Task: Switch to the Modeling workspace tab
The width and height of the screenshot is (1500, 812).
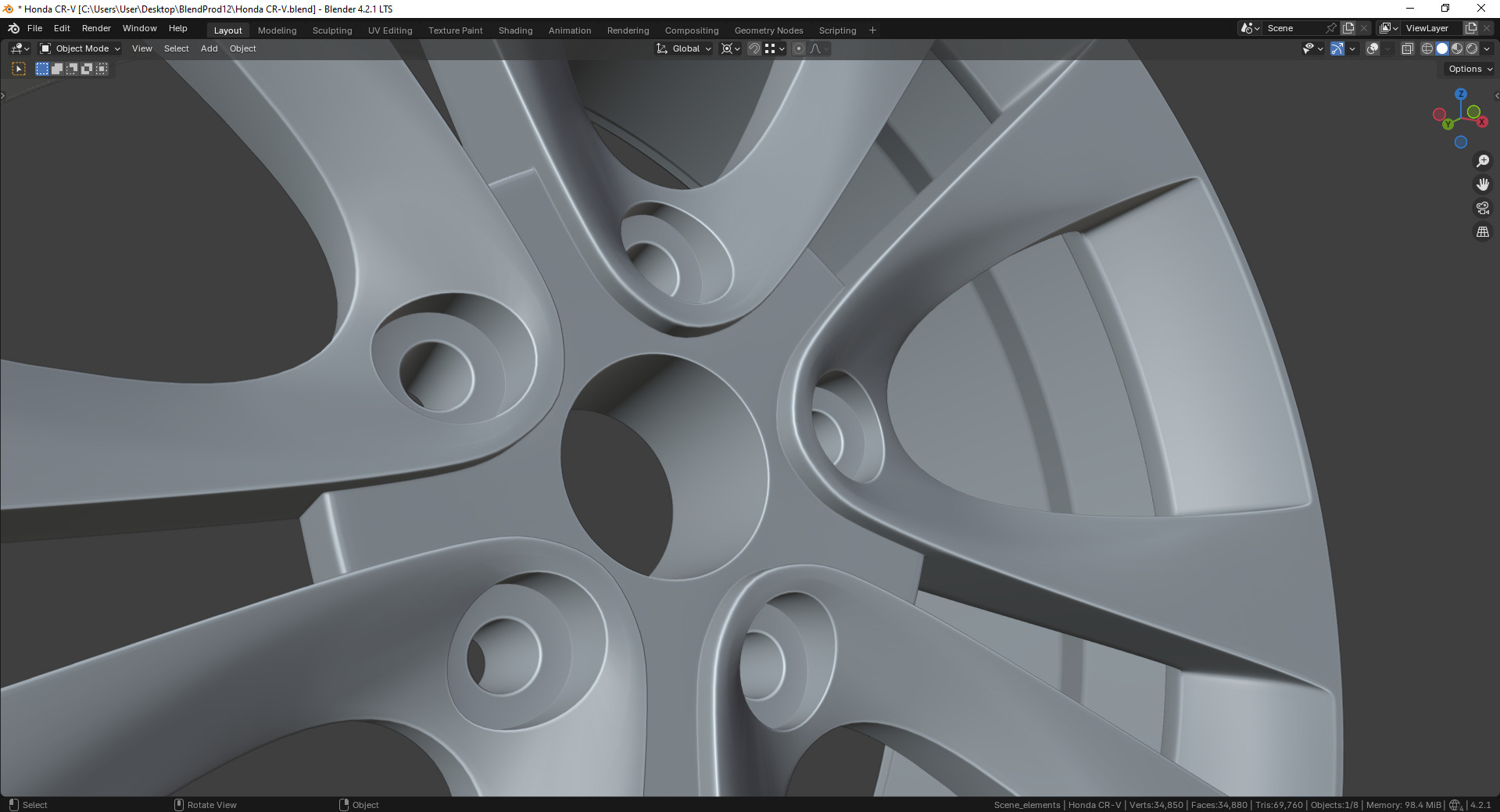Action: (277, 30)
